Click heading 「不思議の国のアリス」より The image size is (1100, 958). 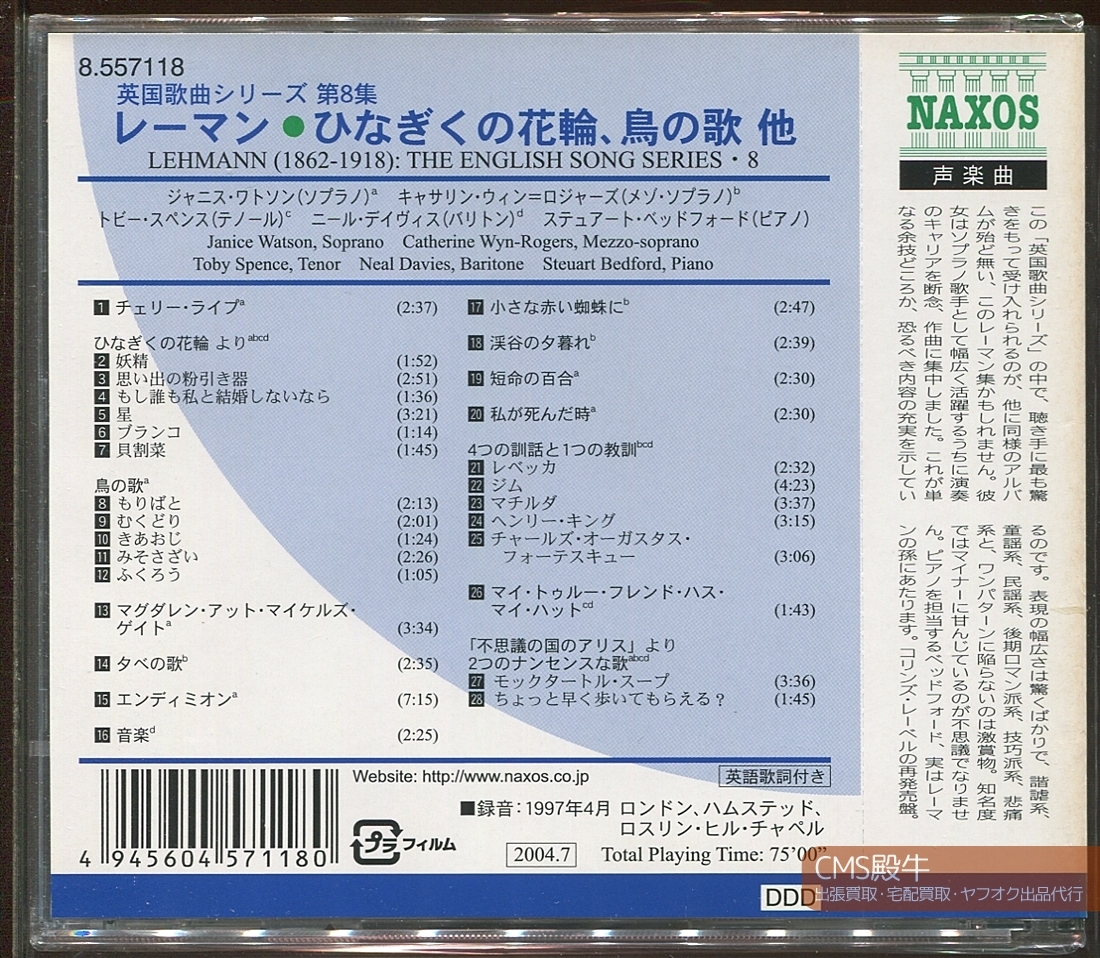pyautogui.click(x=572, y=645)
